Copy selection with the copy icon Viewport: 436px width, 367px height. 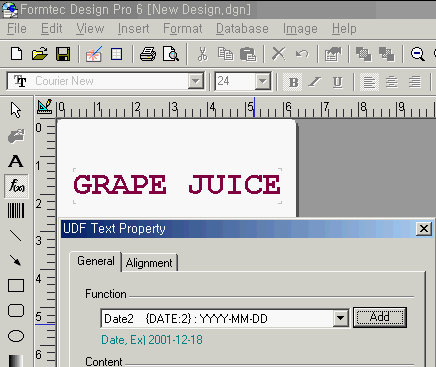pos(225,54)
